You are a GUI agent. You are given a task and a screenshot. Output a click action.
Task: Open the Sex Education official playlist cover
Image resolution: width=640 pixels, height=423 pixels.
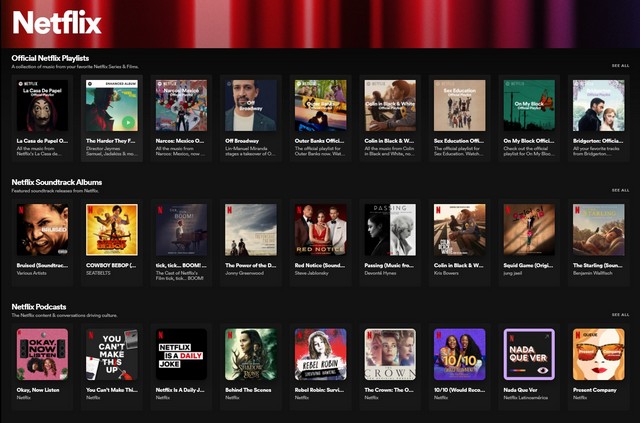(460, 105)
